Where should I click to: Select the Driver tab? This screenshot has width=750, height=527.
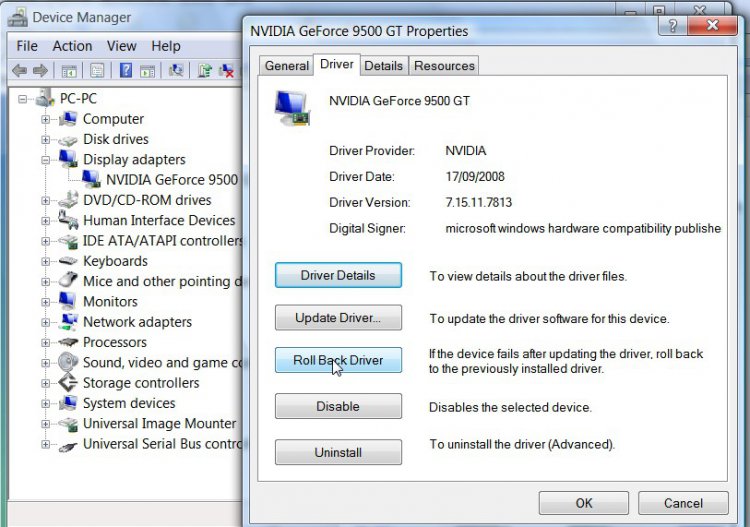coord(337,64)
